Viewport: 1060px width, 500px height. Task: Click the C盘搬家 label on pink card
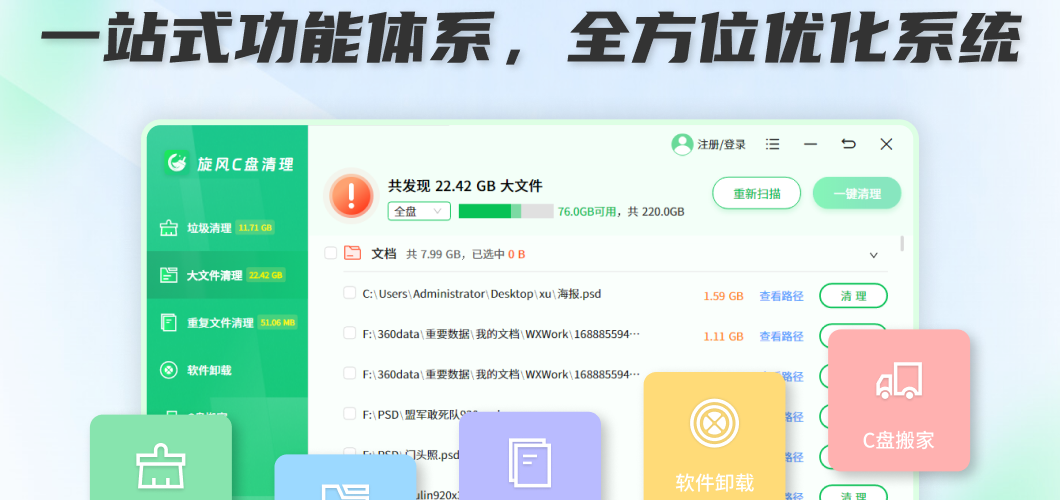click(899, 441)
